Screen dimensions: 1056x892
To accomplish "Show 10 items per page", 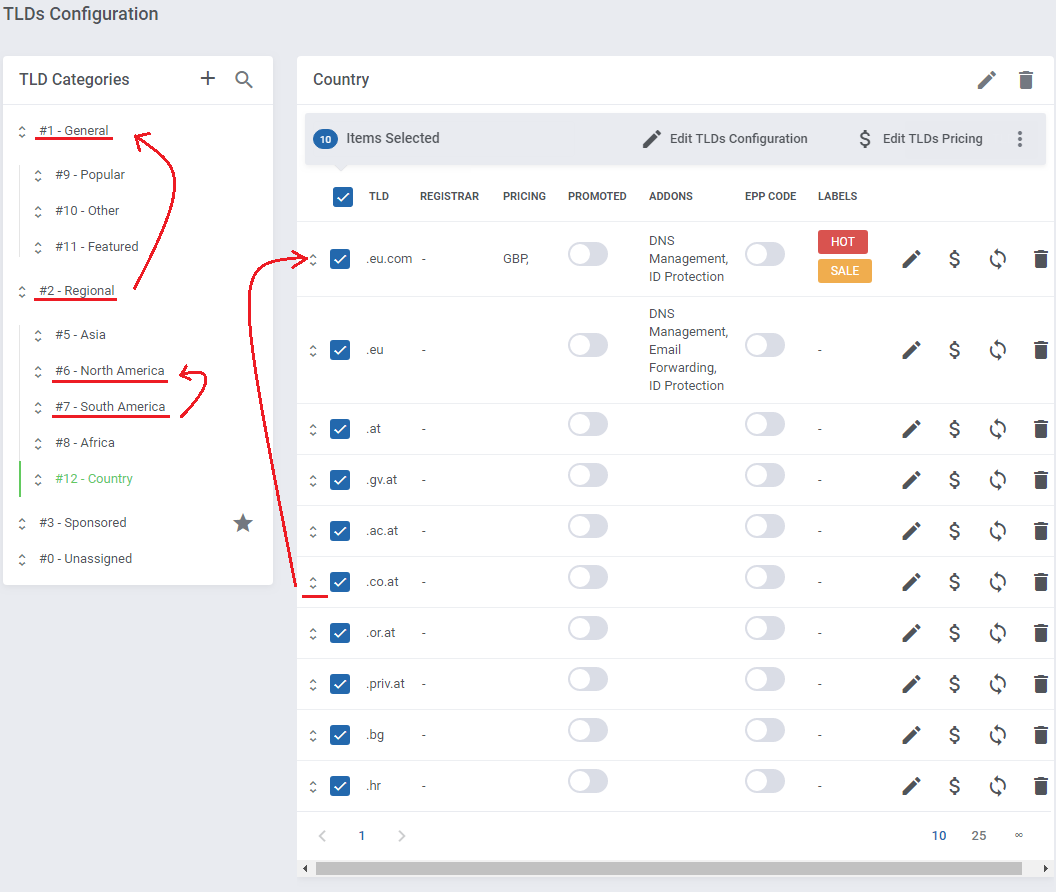I will [x=939, y=835].
